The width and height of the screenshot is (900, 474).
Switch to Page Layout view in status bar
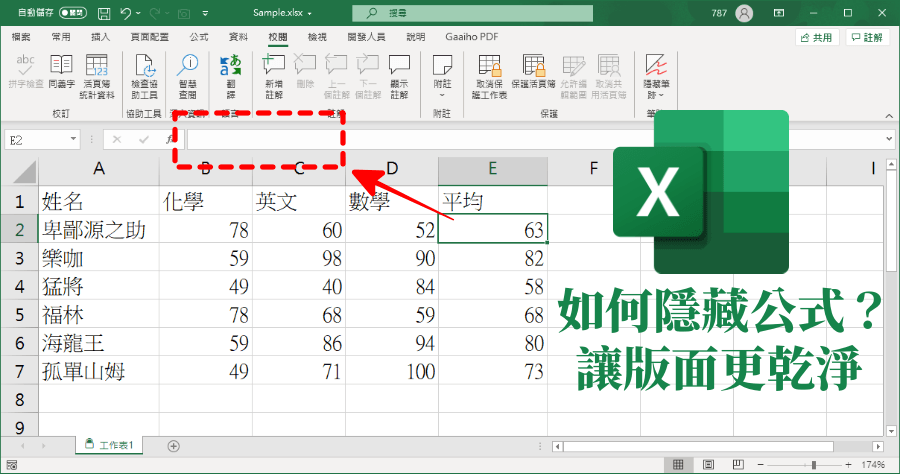708,464
